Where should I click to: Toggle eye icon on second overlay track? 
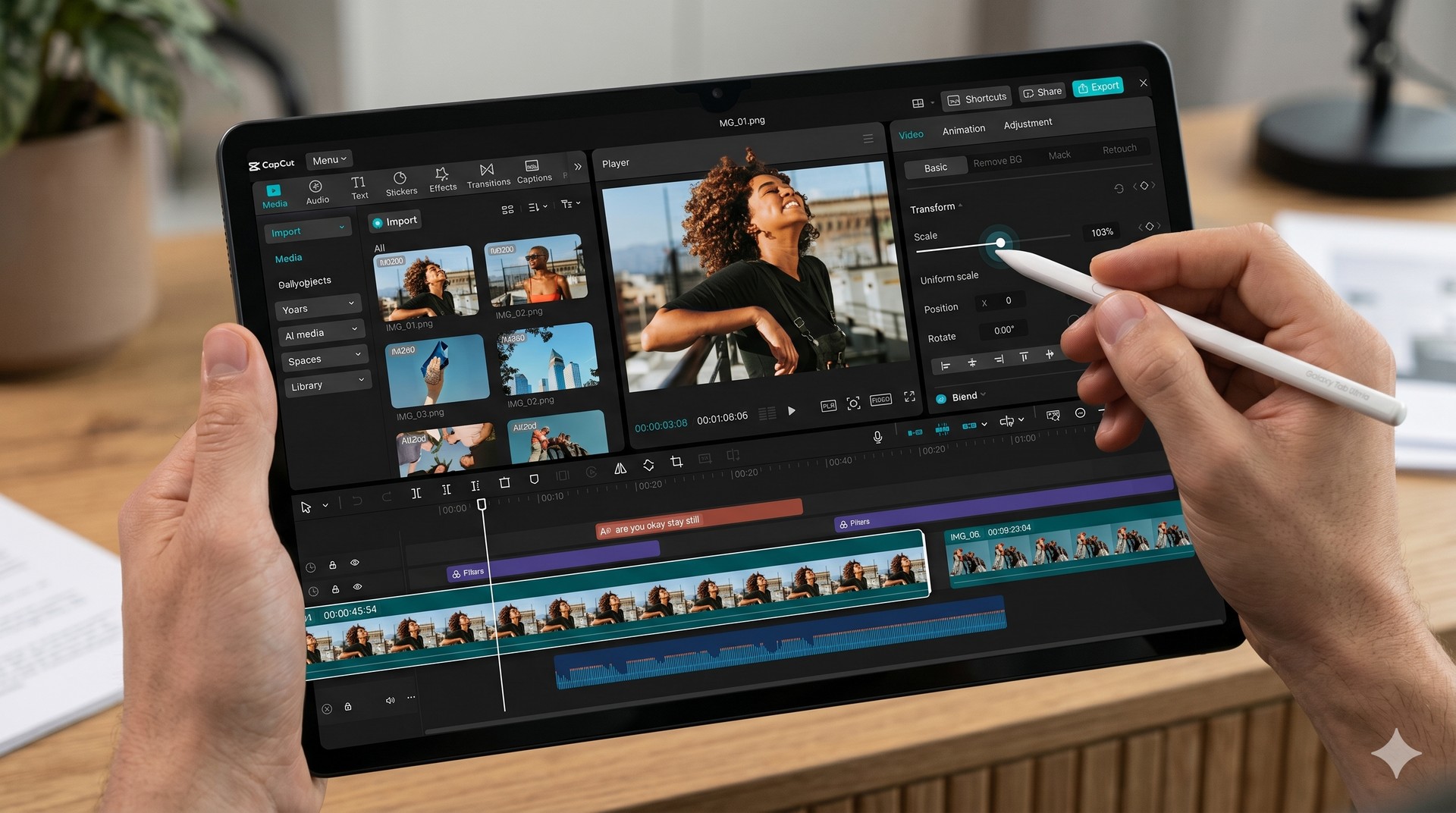[357, 587]
